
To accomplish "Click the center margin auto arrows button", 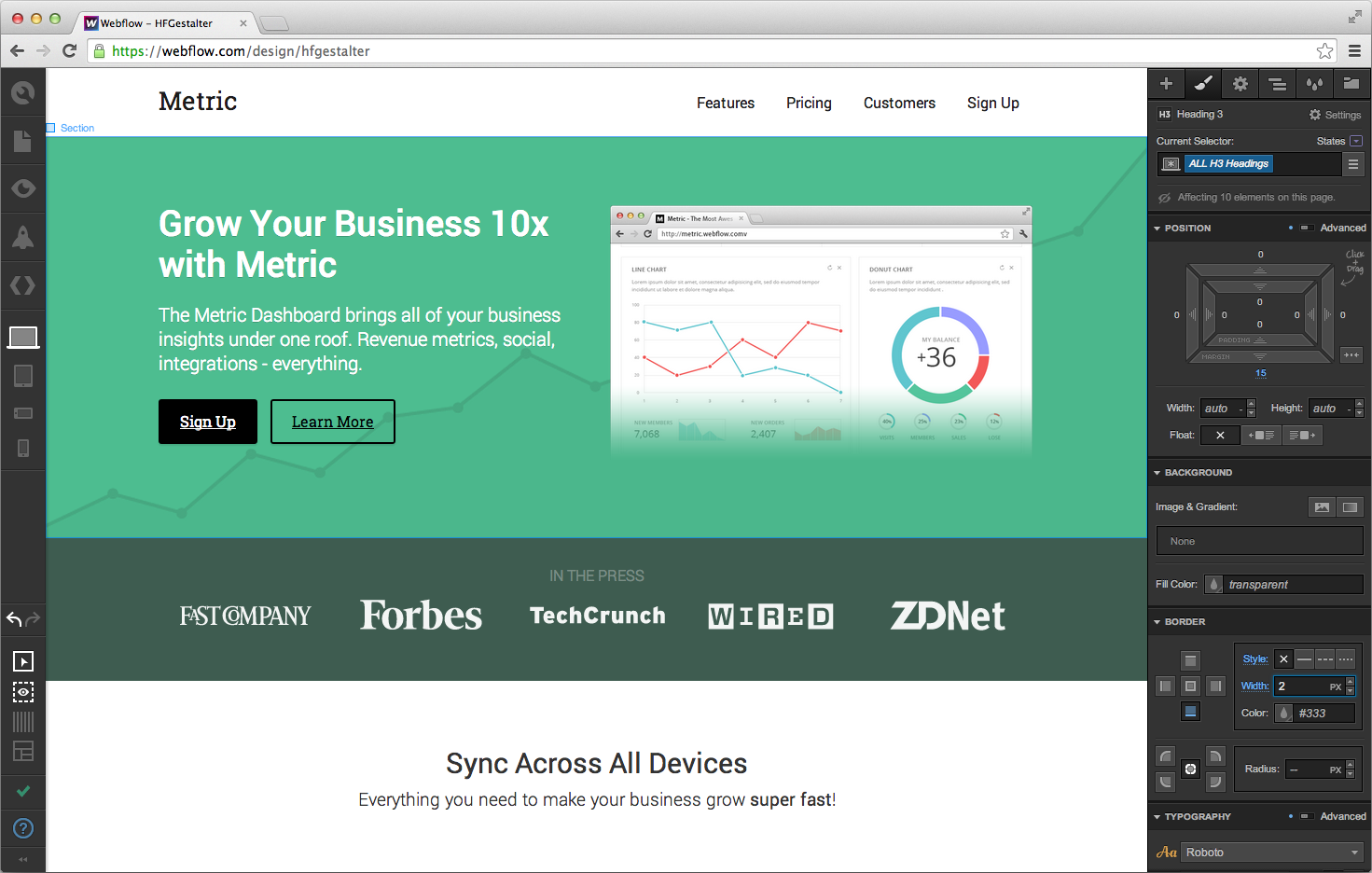I will tap(1351, 354).
